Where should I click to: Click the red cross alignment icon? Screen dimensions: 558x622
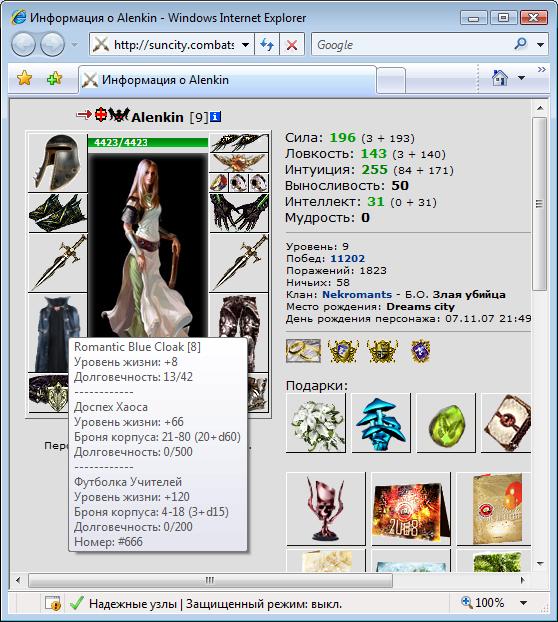click(101, 115)
